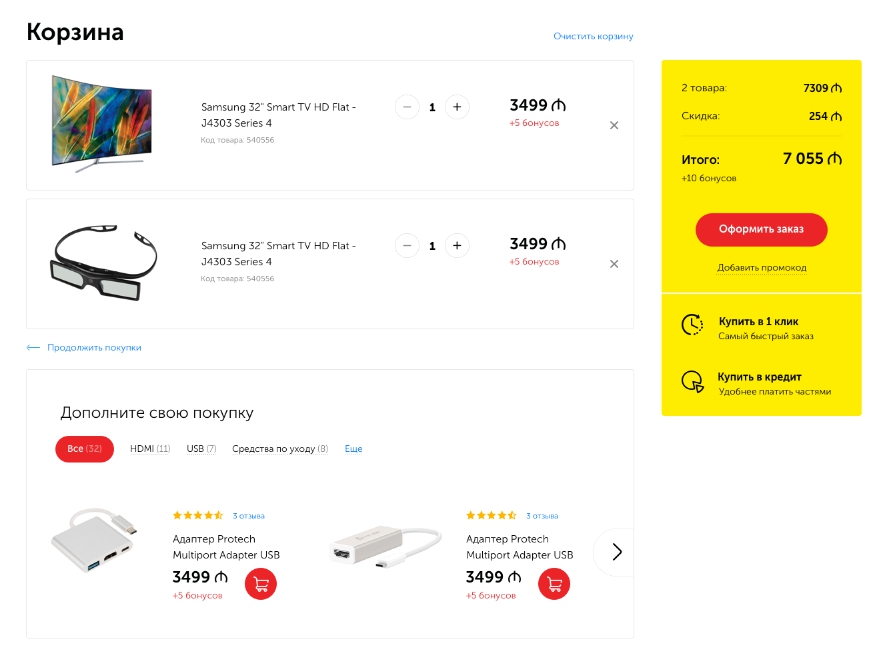Add second Protech adapter to cart
This screenshot has width=892, height=660.
coord(554,584)
